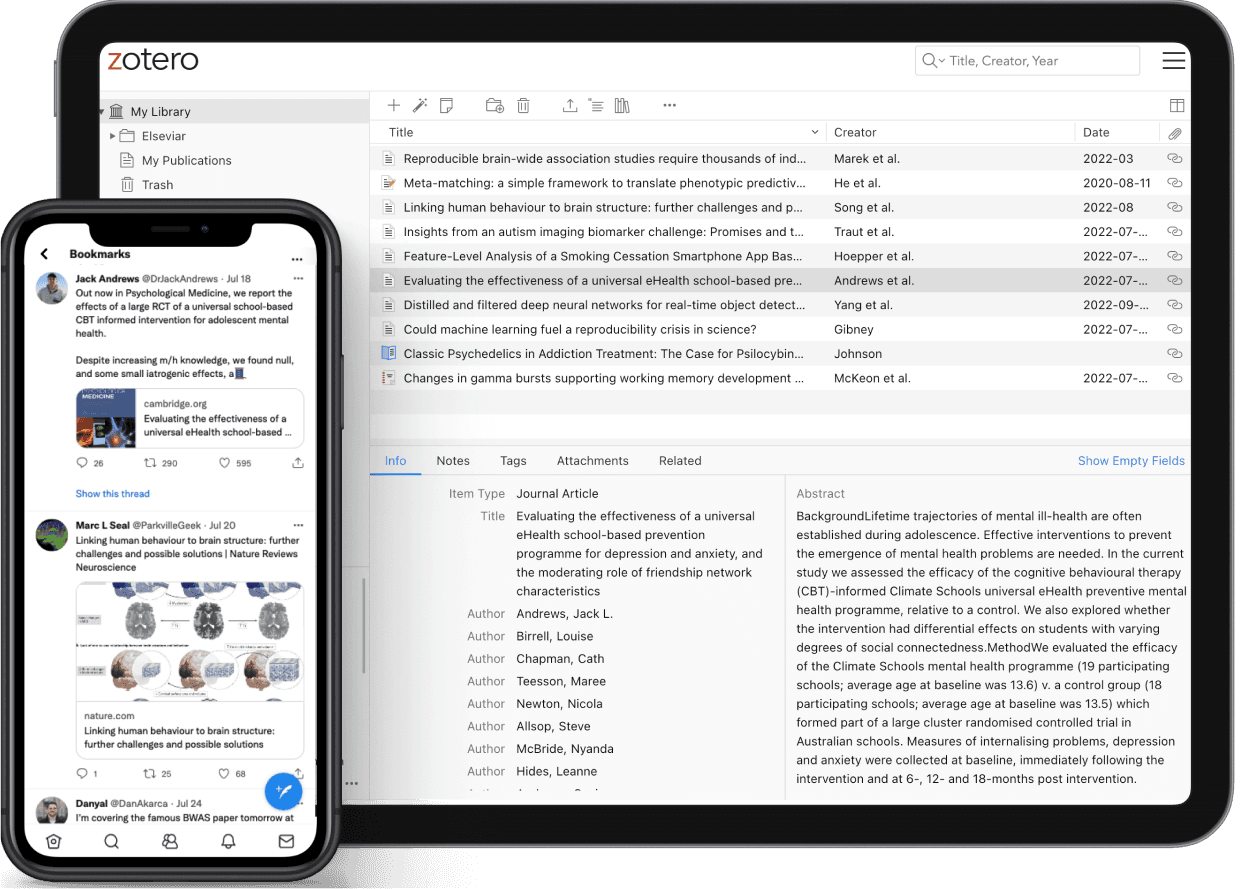
Task: Like the Marc L Seal tweet
Action: (x=224, y=774)
